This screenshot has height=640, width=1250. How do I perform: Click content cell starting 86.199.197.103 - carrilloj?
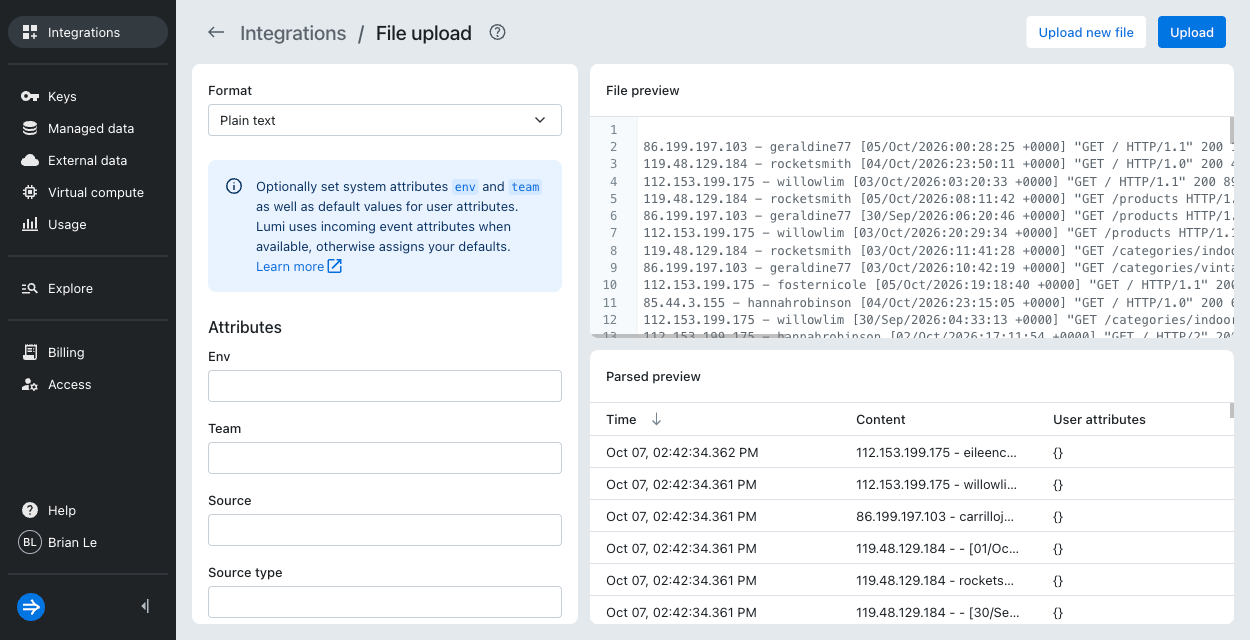pos(935,516)
